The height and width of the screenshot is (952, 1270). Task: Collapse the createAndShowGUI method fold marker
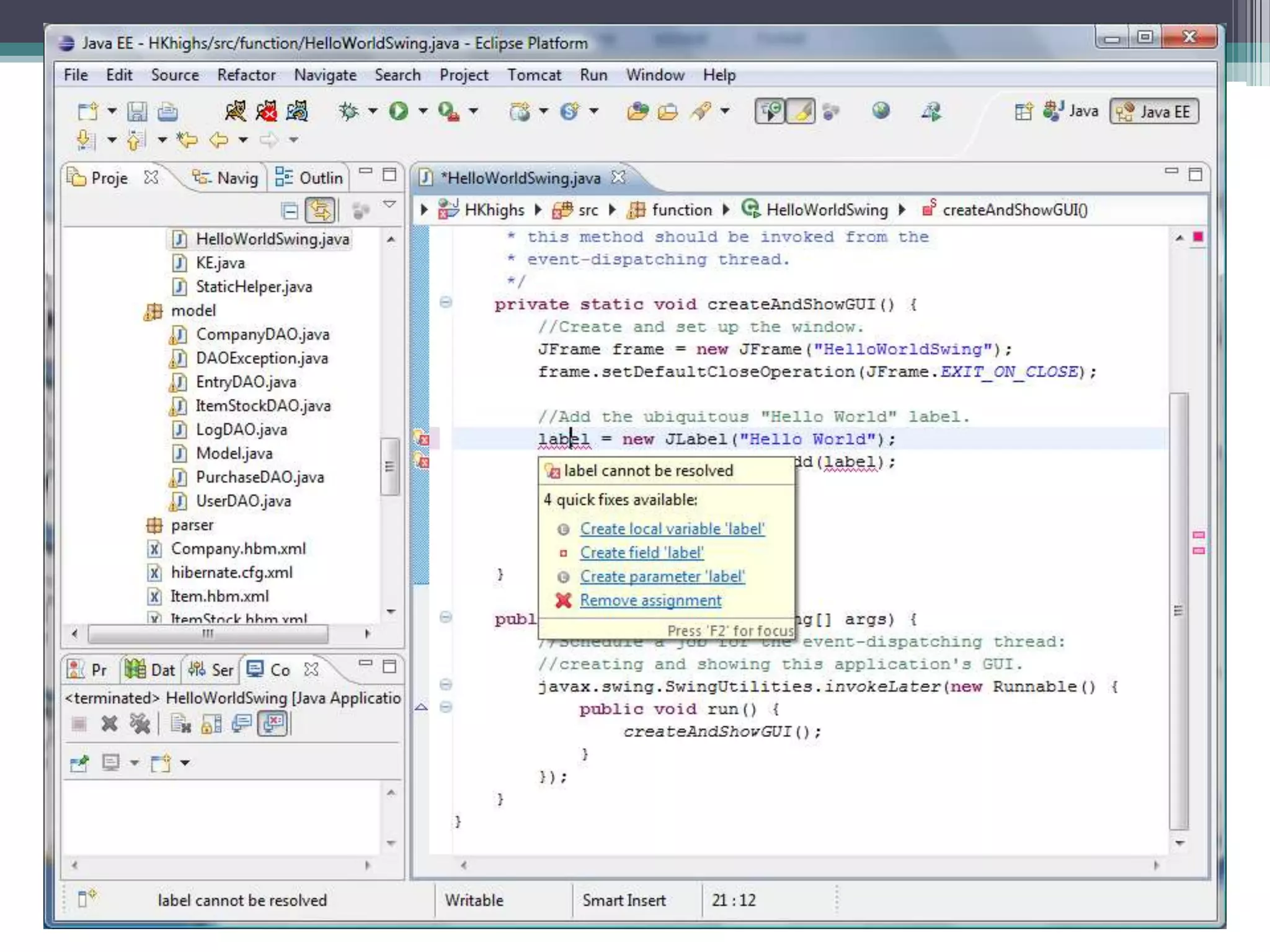[445, 302]
